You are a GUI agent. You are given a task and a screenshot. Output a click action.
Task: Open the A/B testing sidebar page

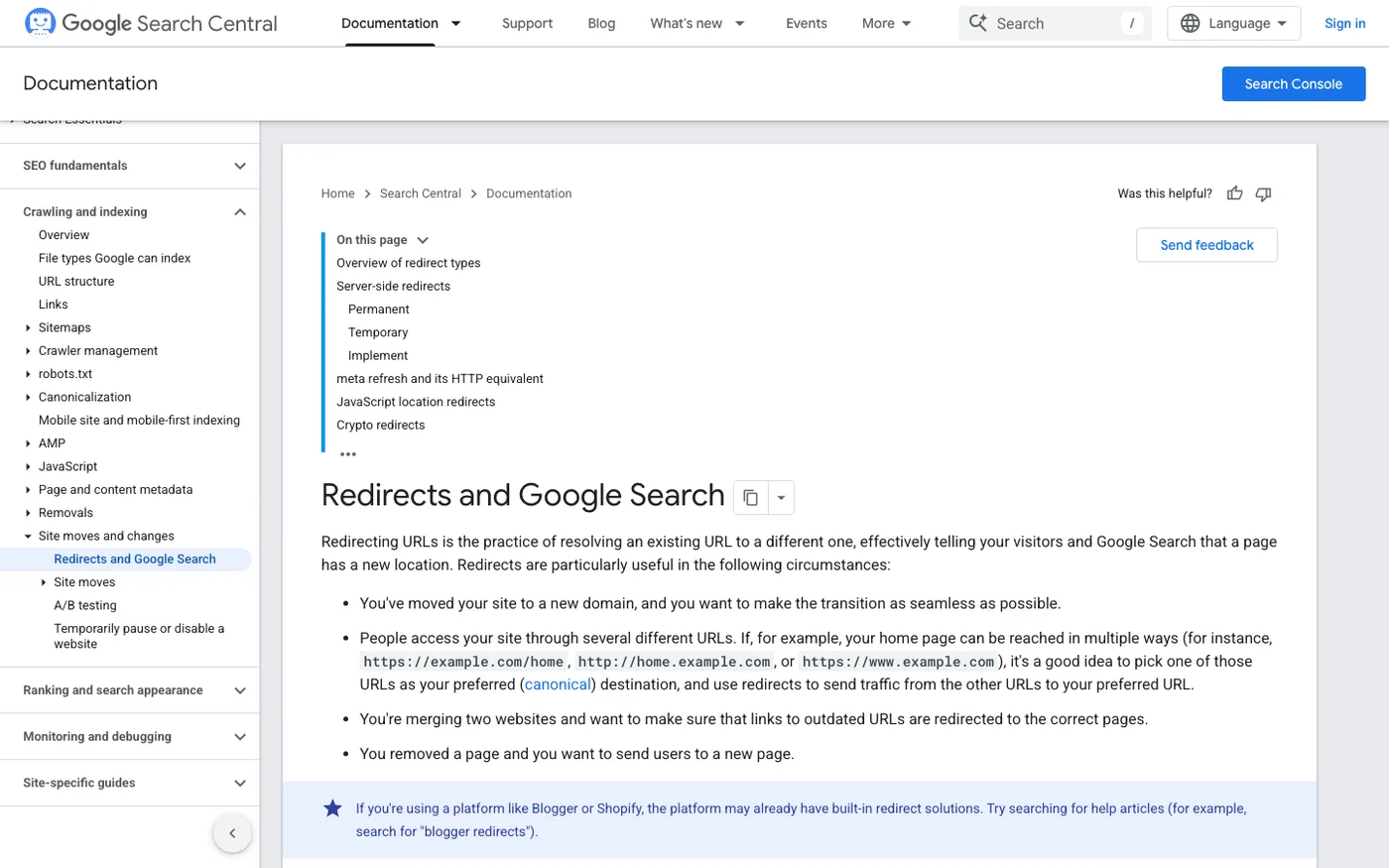coord(85,605)
